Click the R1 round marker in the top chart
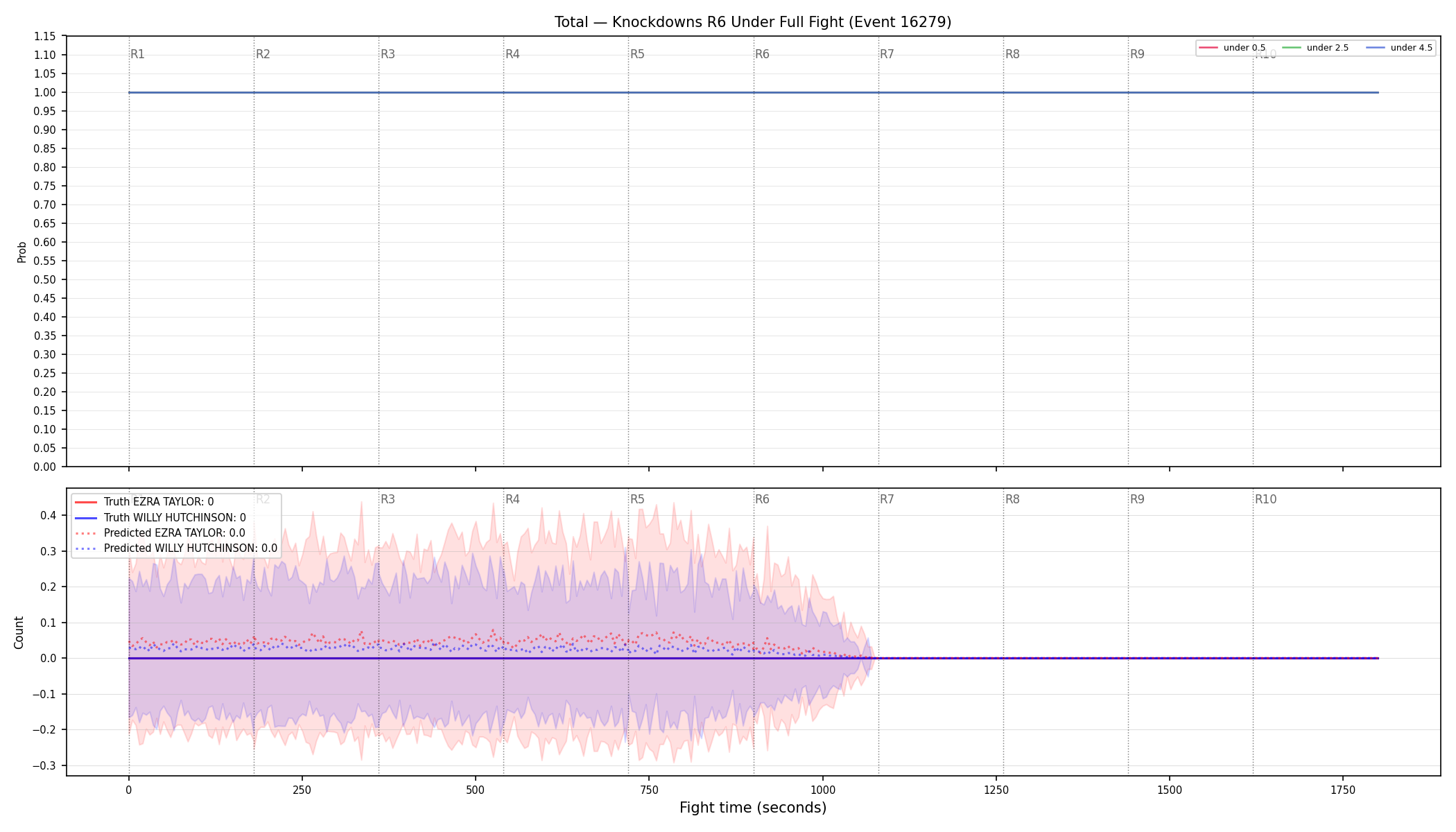Image resolution: width=1456 pixels, height=832 pixels. pyautogui.click(x=137, y=54)
